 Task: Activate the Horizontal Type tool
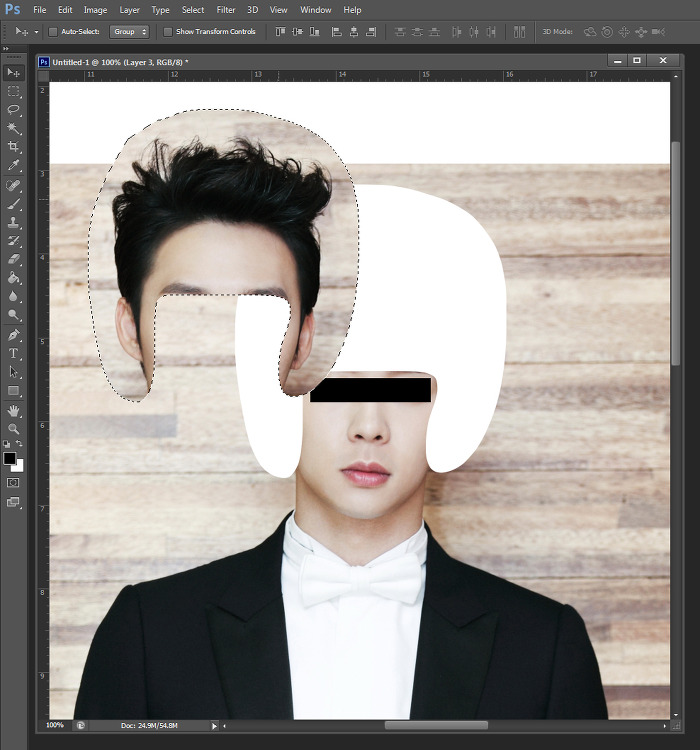pos(14,353)
